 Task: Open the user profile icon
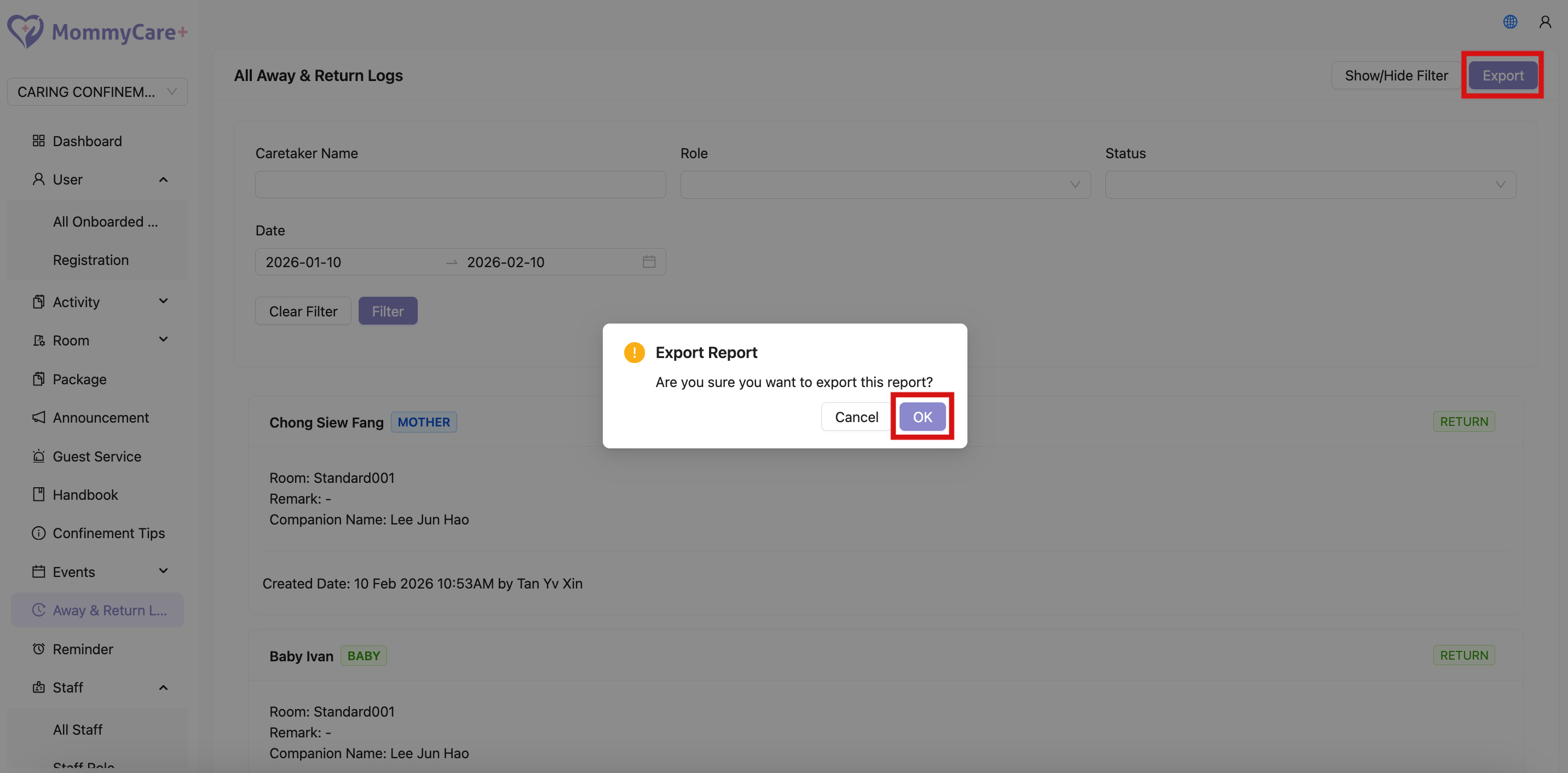(x=1545, y=22)
